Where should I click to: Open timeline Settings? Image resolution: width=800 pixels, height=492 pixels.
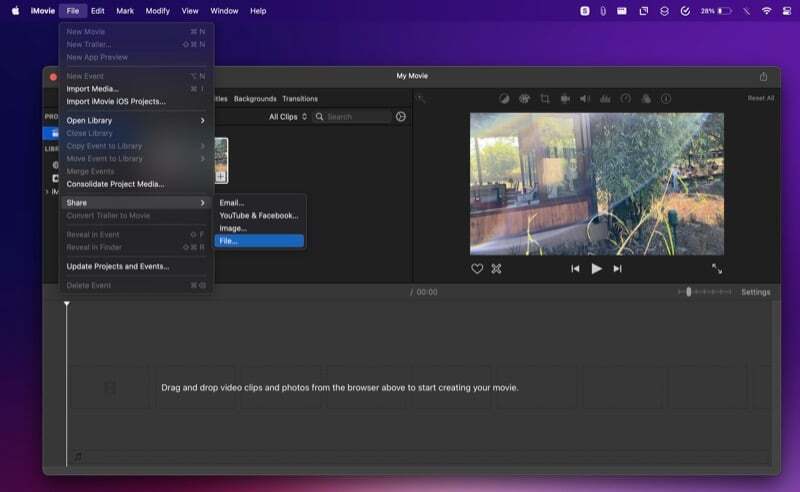click(756, 292)
